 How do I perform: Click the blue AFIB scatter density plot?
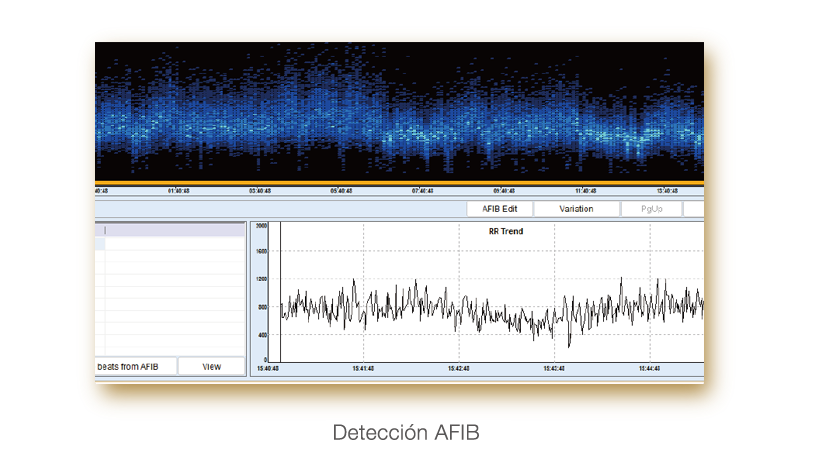coord(399,111)
